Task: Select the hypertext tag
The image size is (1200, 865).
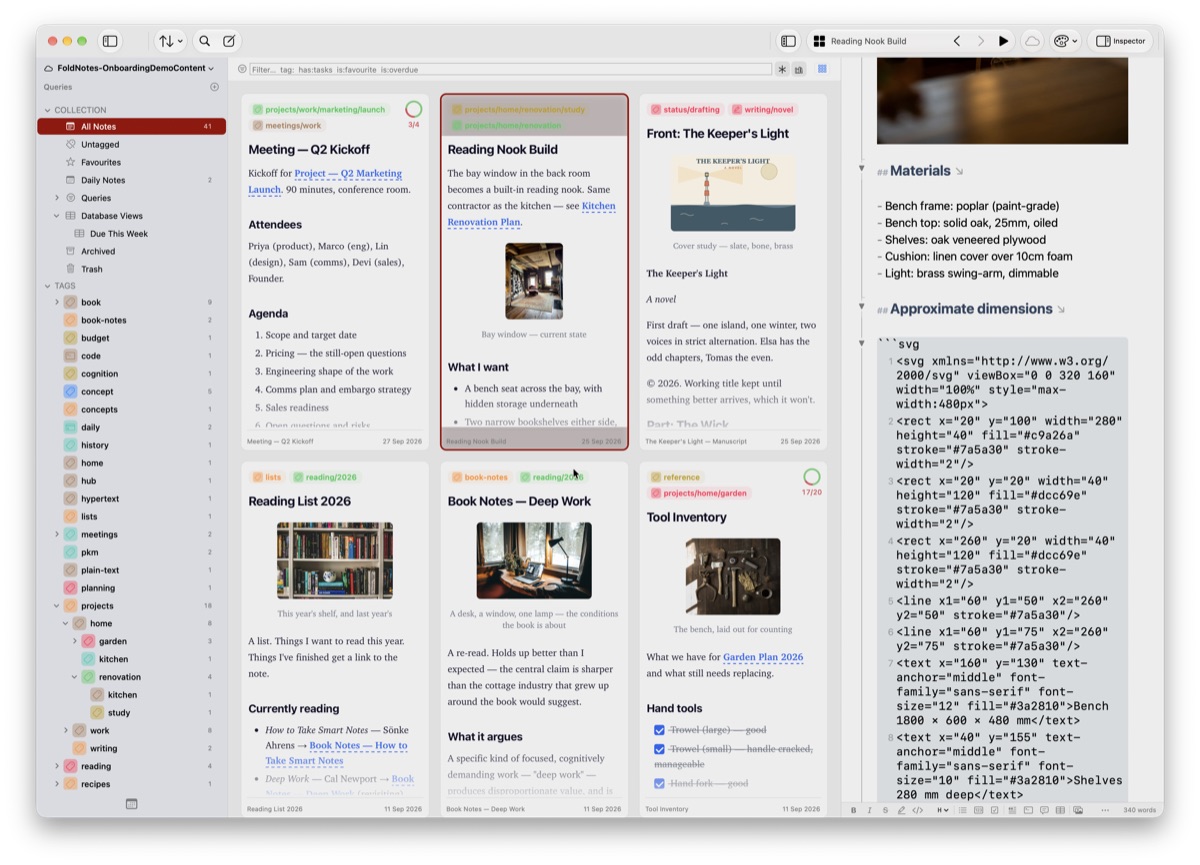Action: (131, 499)
